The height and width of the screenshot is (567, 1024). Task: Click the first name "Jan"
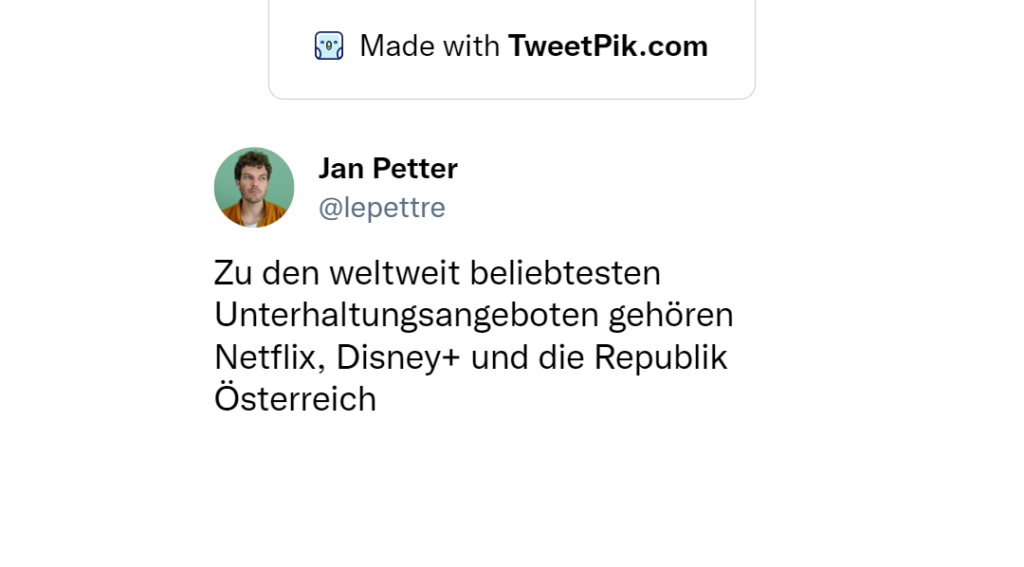pyautogui.click(x=340, y=169)
